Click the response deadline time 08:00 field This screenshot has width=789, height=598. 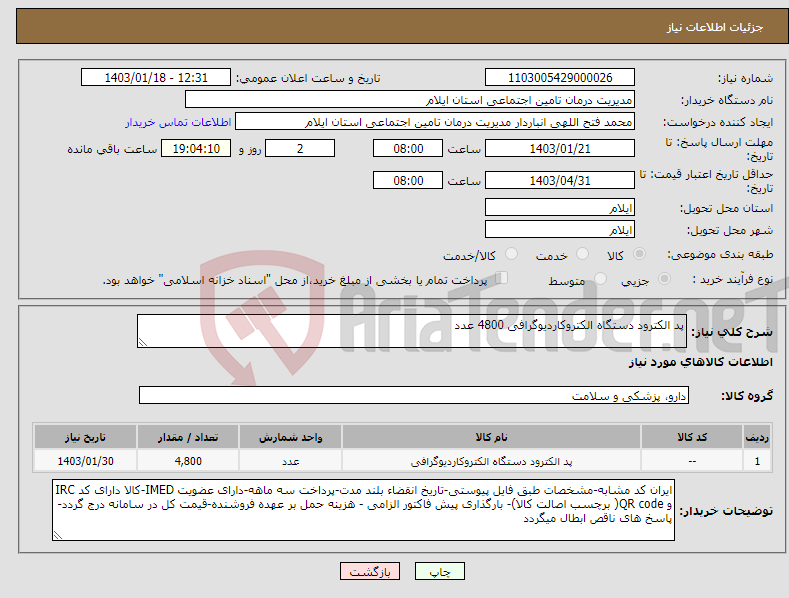coord(408,148)
